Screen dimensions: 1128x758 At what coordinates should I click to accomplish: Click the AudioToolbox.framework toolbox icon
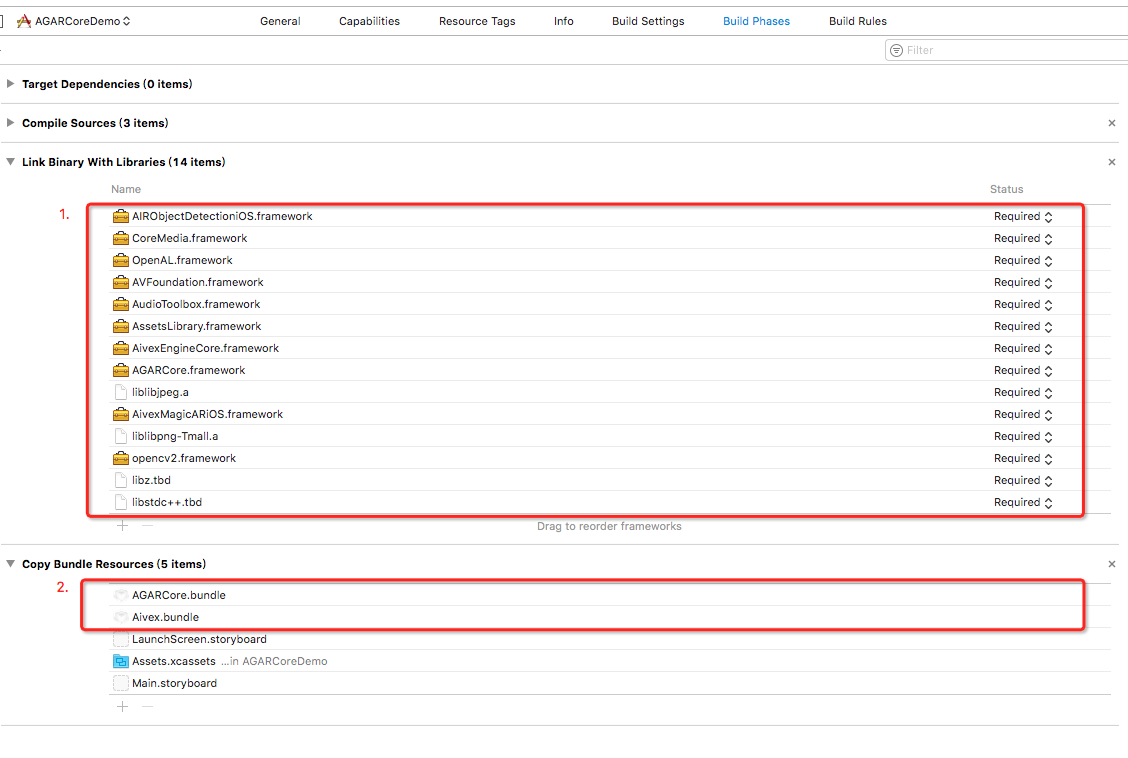point(121,304)
